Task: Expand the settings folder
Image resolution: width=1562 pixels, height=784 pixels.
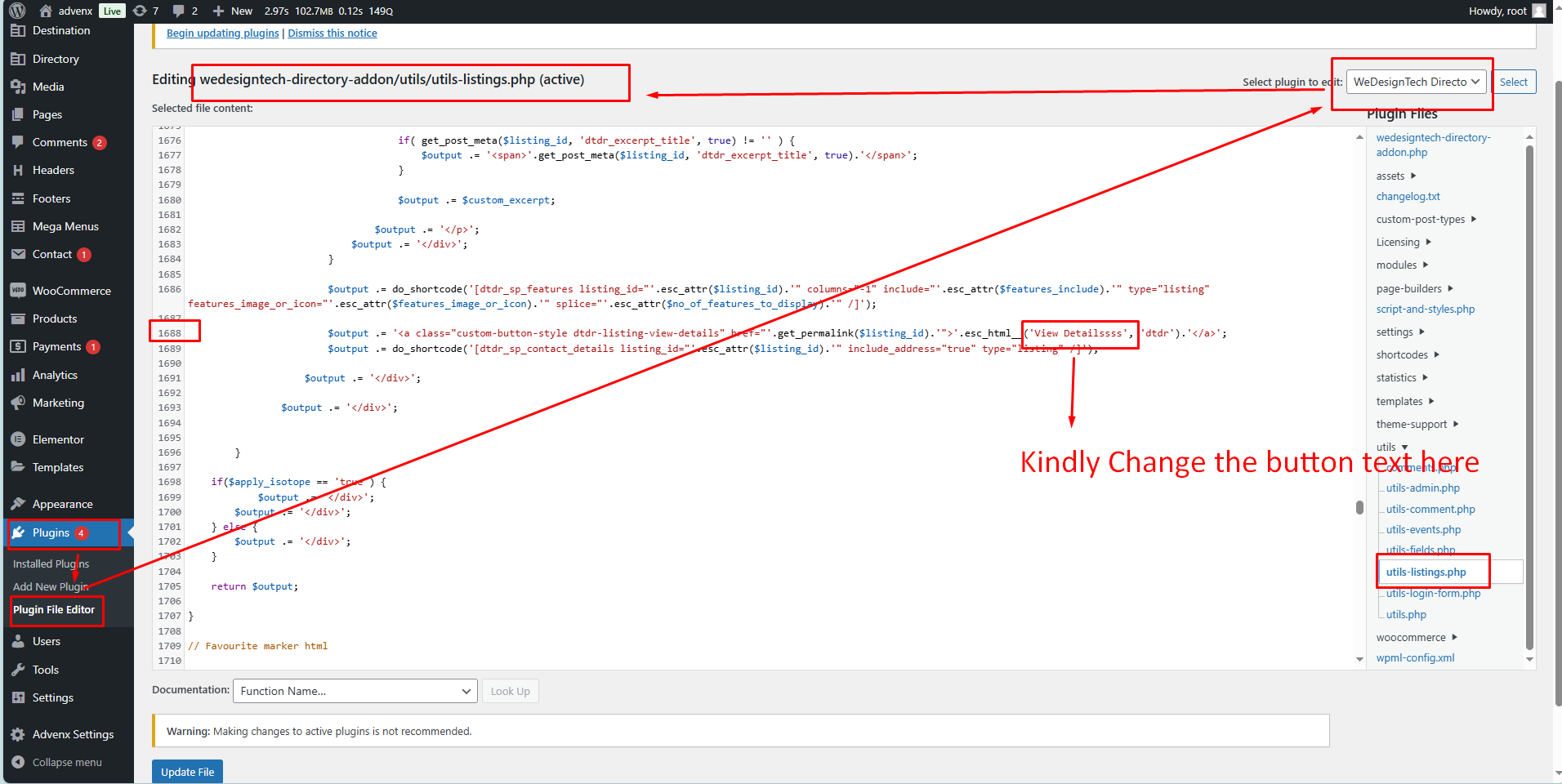Action: point(1400,332)
